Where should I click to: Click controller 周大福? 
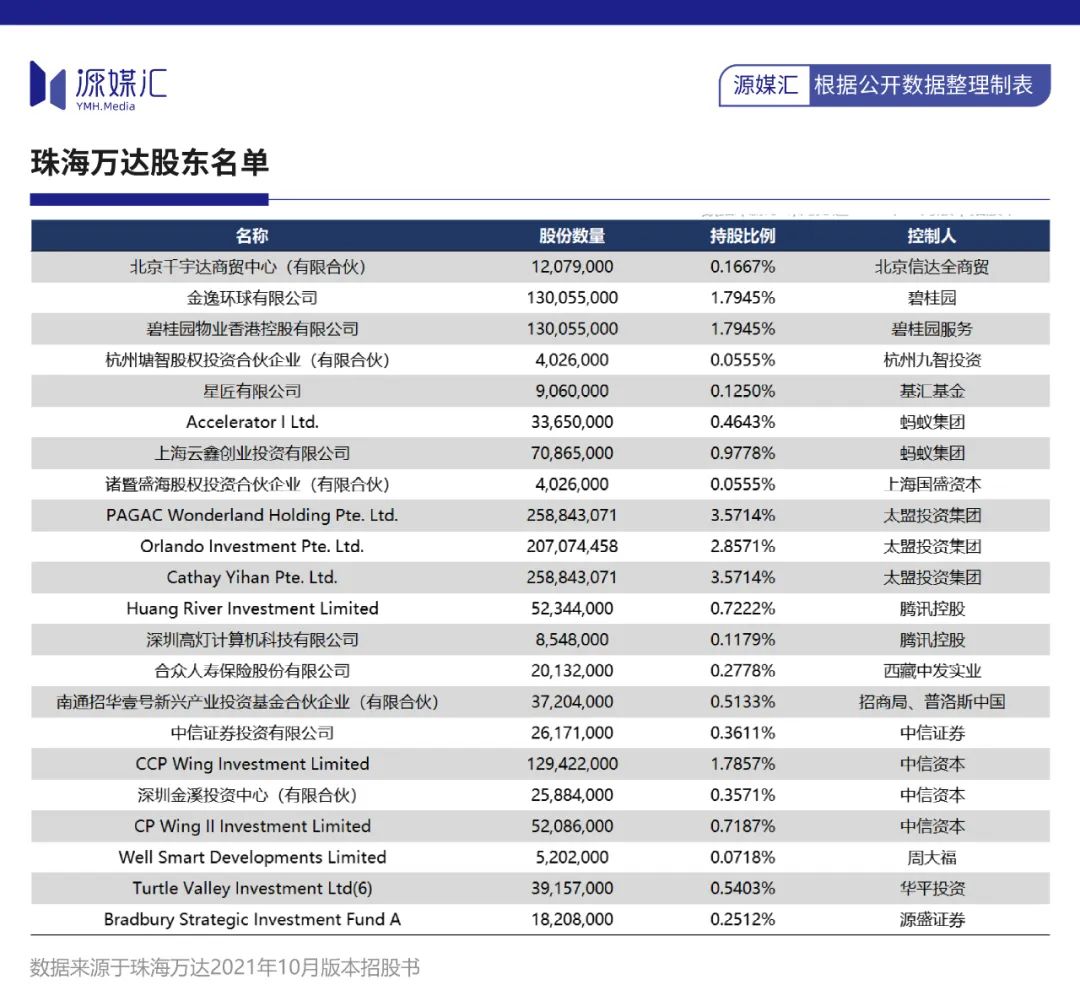[x=931, y=857]
